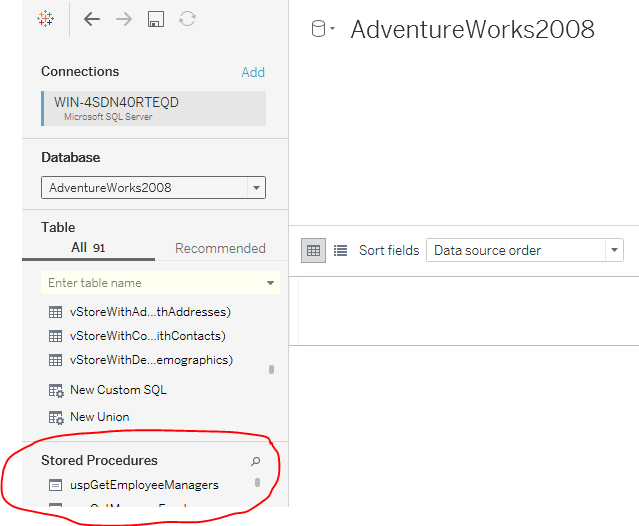Click the AdventureWorks2008 data source title
Image resolution: width=639 pixels, height=526 pixels.
[x=472, y=29]
